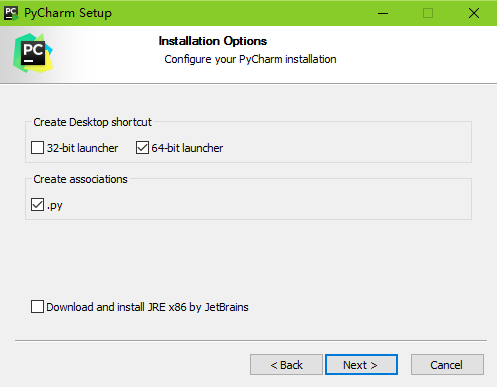Close the setup window with X icon

pyautogui.click(x=474, y=13)
